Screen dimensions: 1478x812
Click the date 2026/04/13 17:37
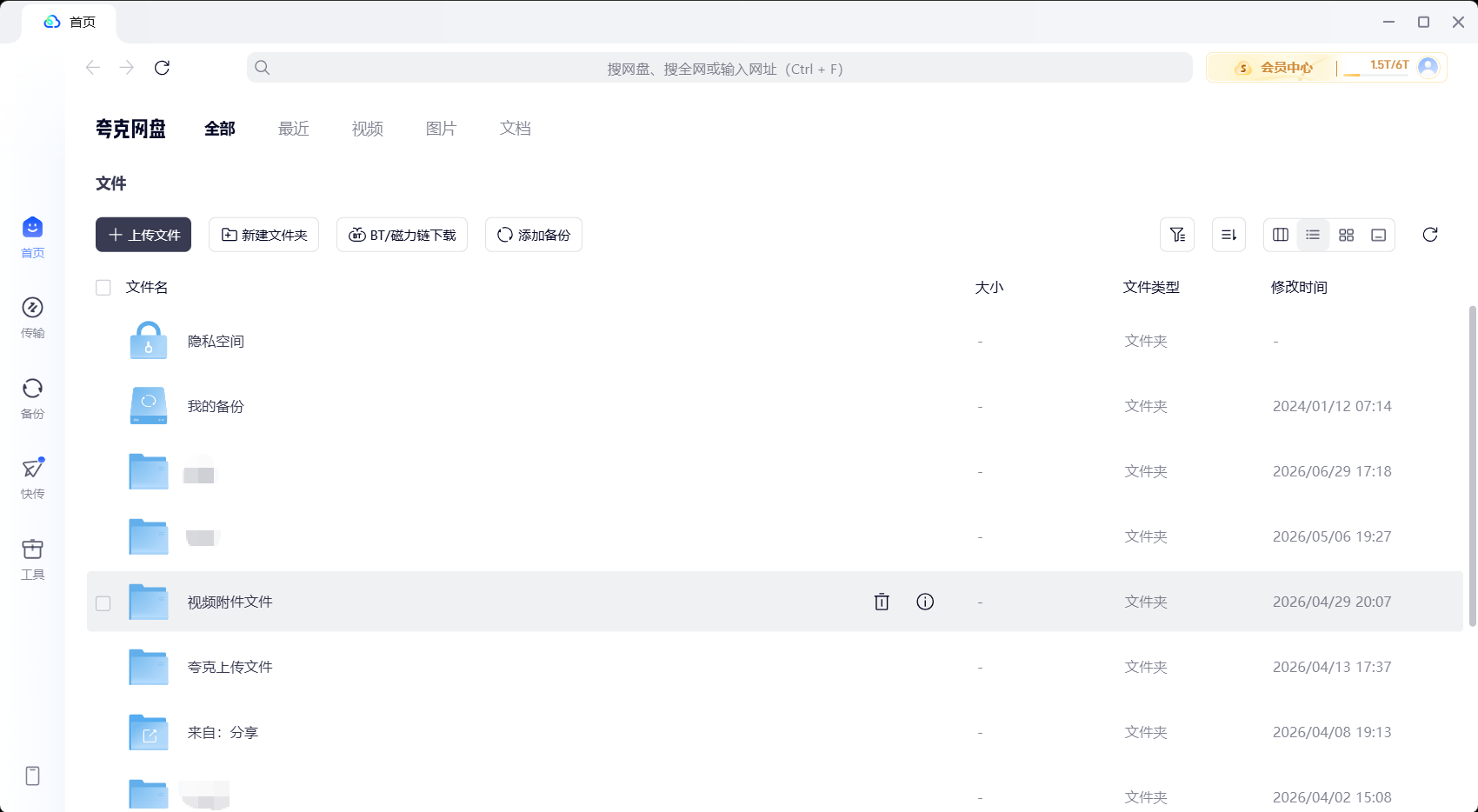click(1332, 668)
